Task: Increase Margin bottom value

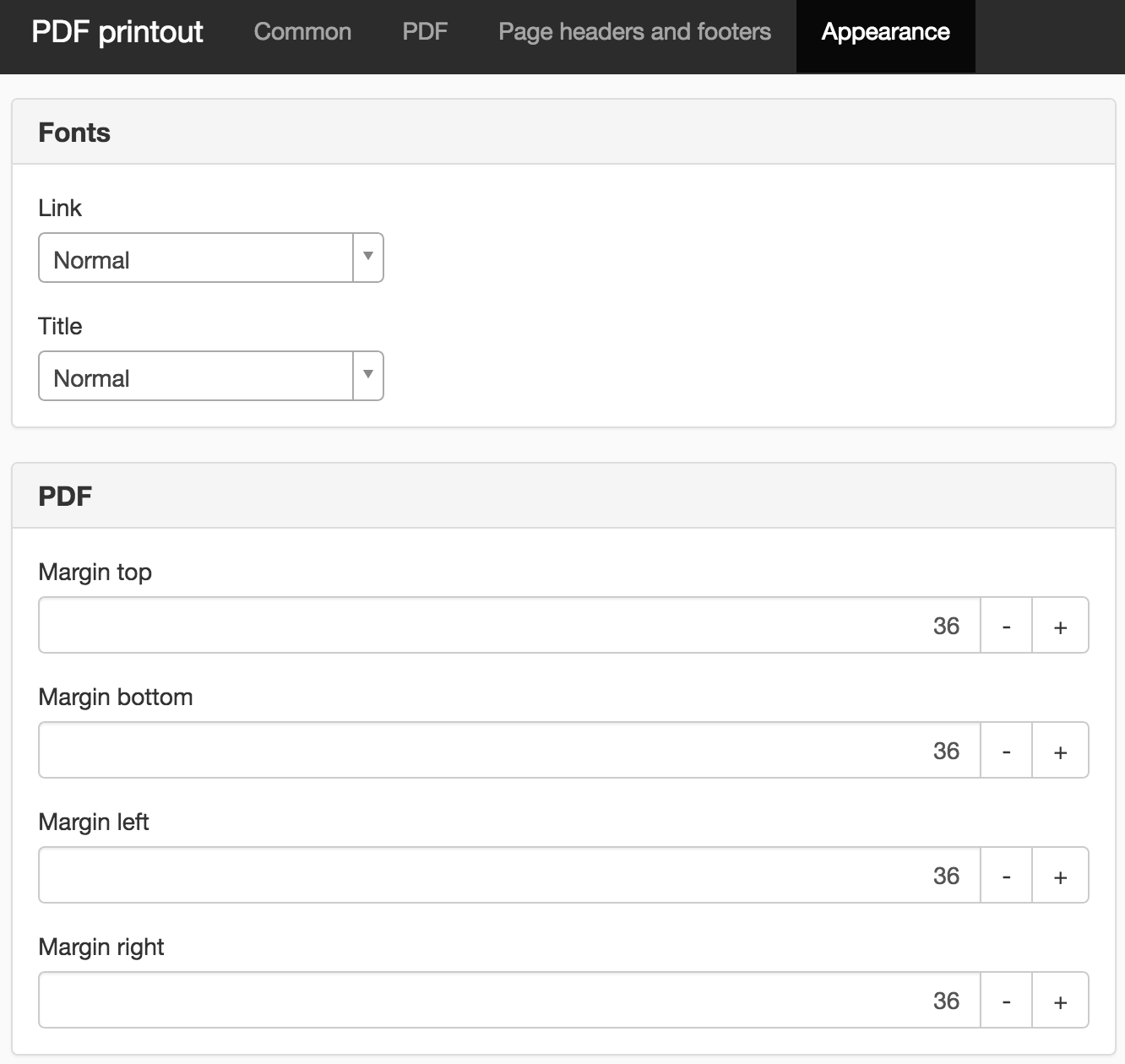Action: [x=1060, y=751]
